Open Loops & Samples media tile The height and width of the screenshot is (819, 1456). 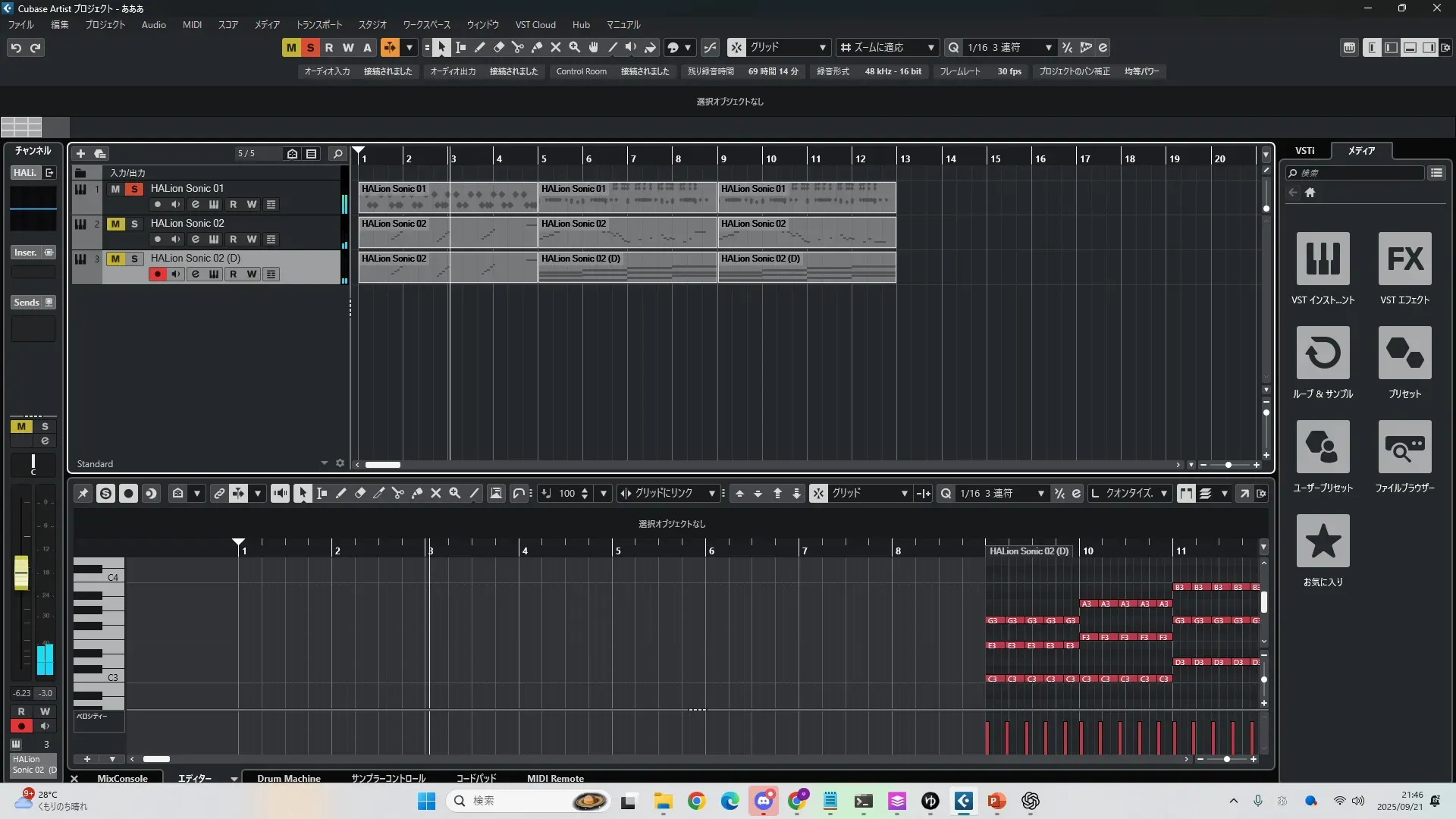tap(1323, 353)
